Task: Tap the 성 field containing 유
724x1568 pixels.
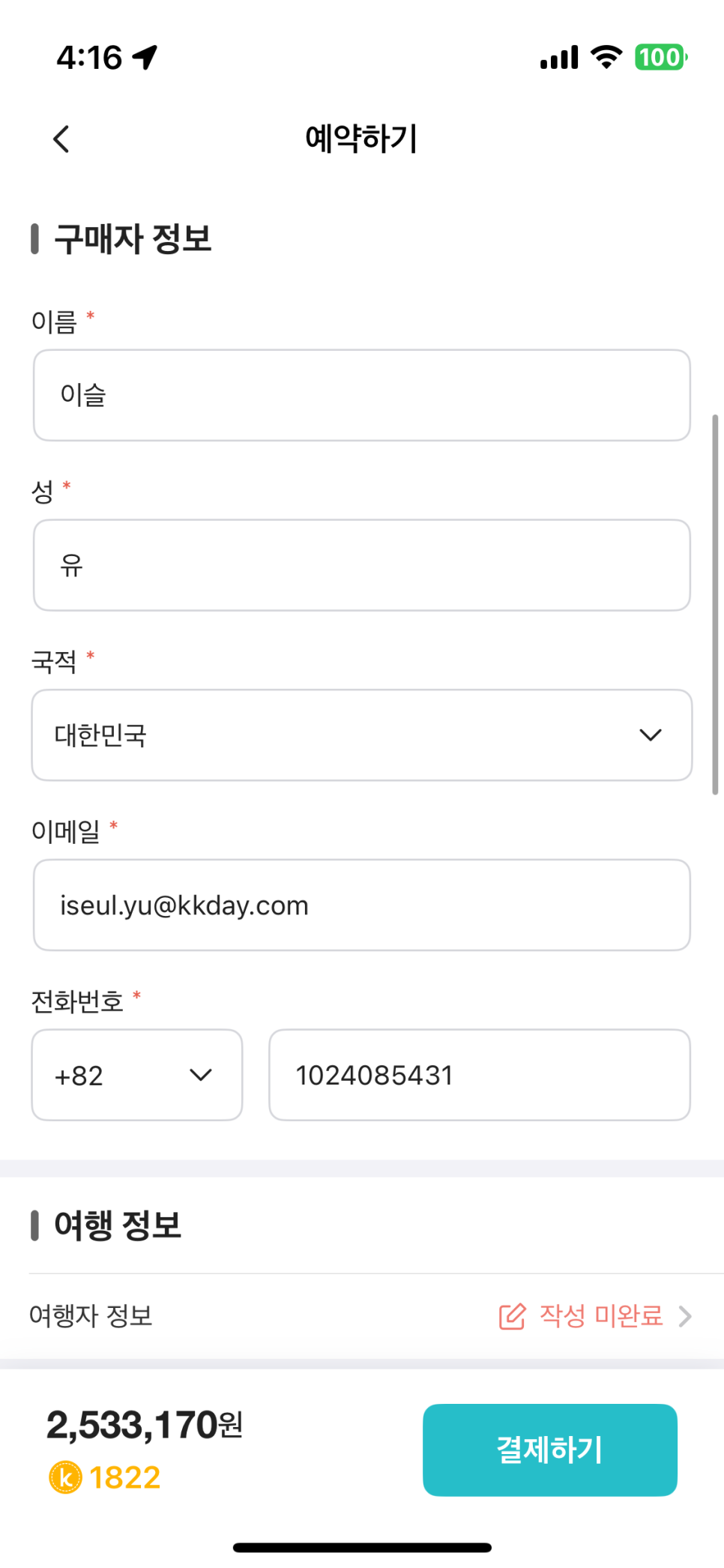Action: 361,565
